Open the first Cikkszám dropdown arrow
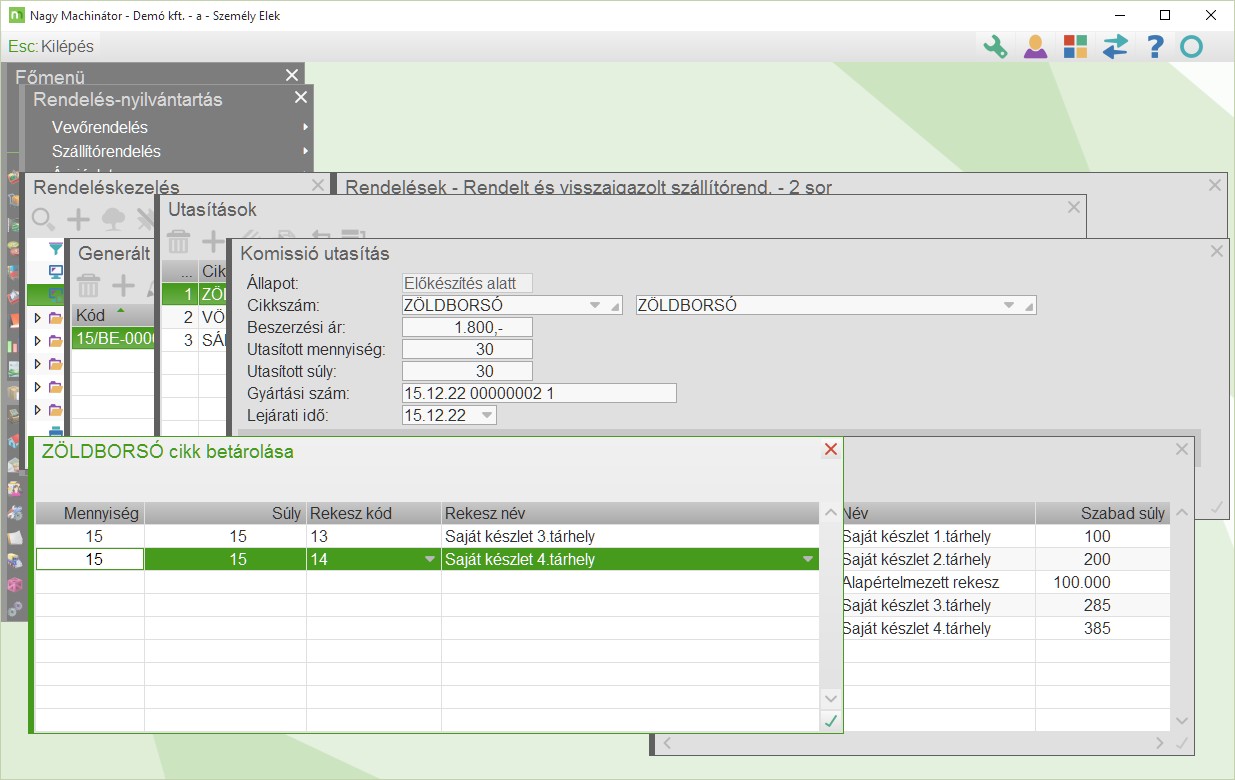The width and height of the screenshot is (1235, 780). (595, 305)
